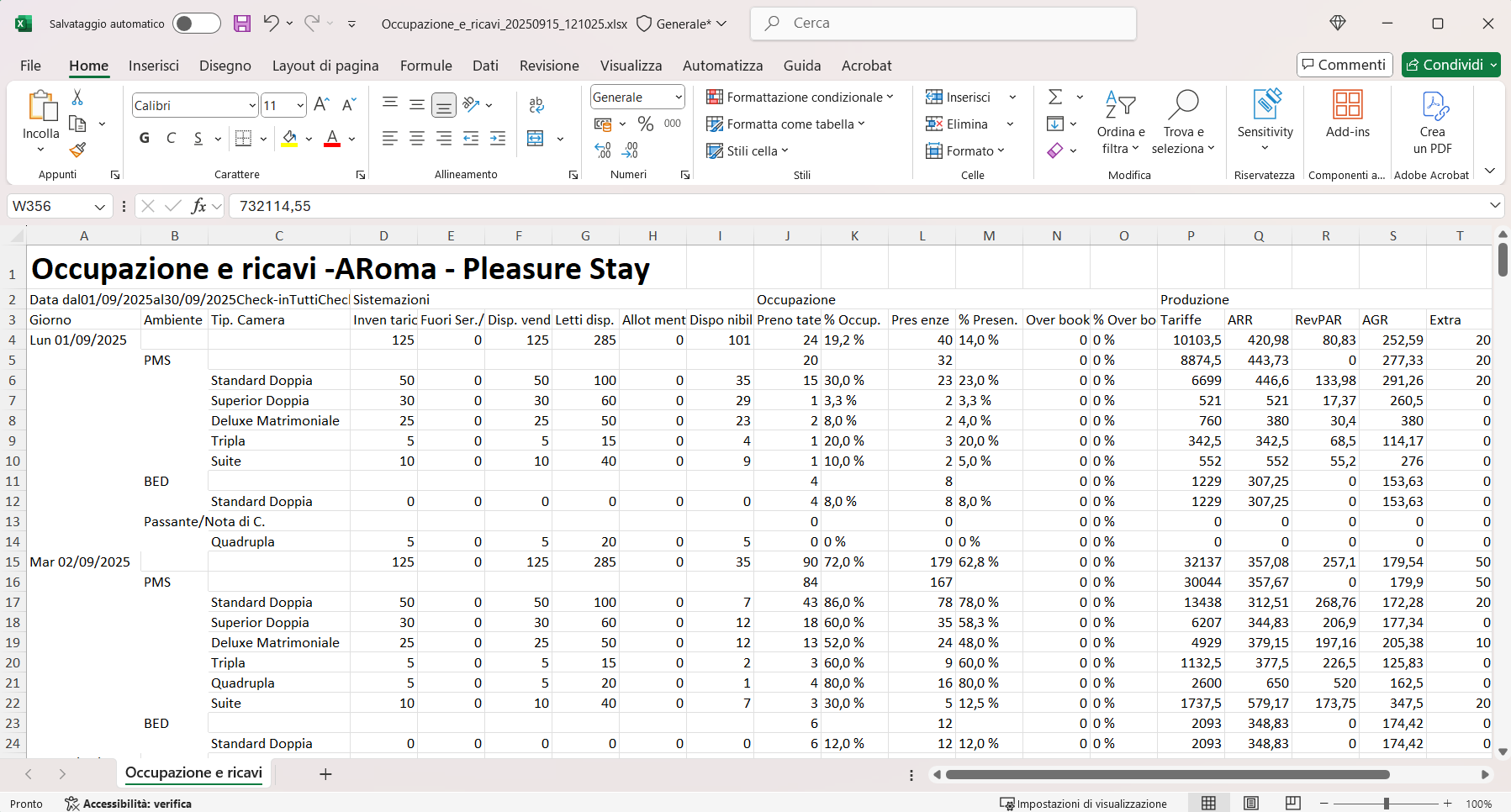Click the Merge and Center icon
Screen dimensions: 1511x812
pos(536,138)
